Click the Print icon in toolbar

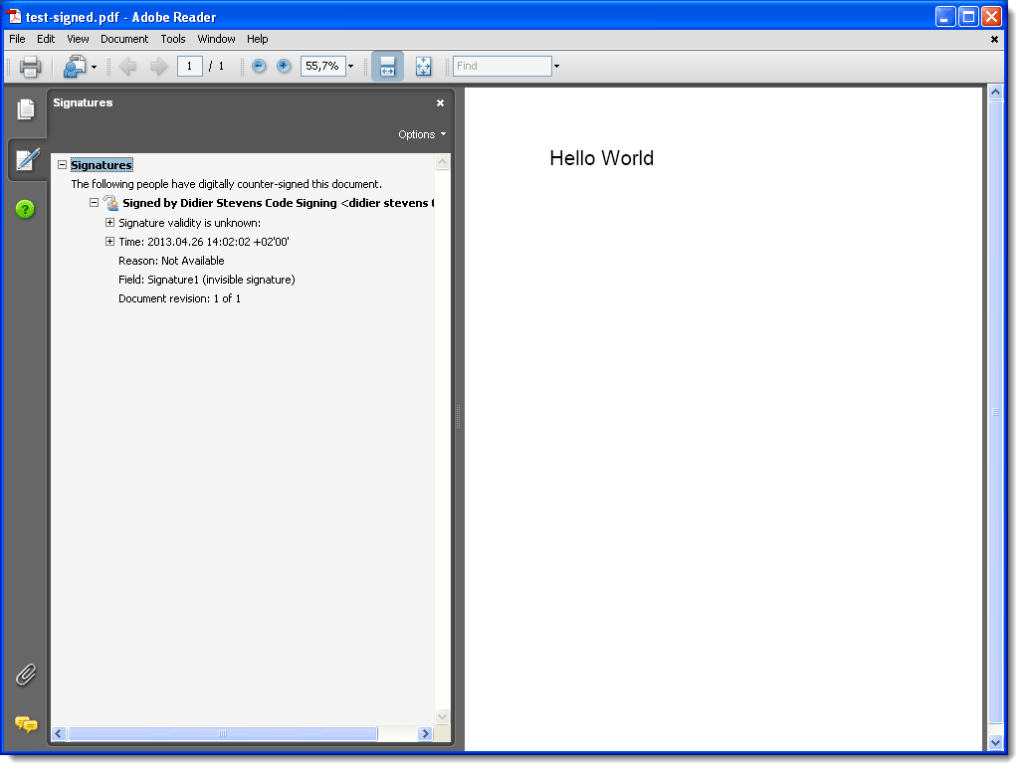pos(30,67)
